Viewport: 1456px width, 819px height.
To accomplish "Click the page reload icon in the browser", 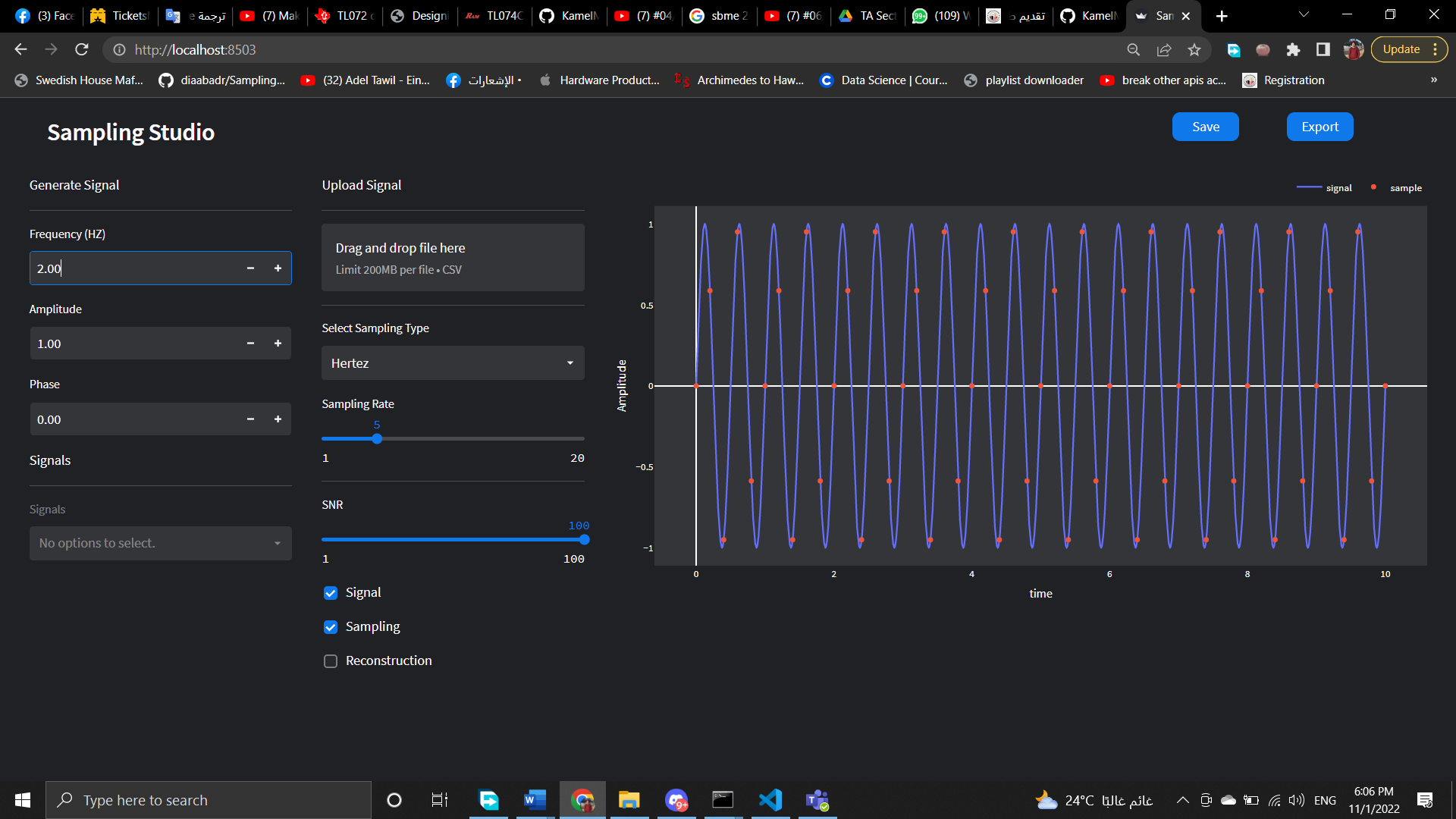I will click(82, 49).
